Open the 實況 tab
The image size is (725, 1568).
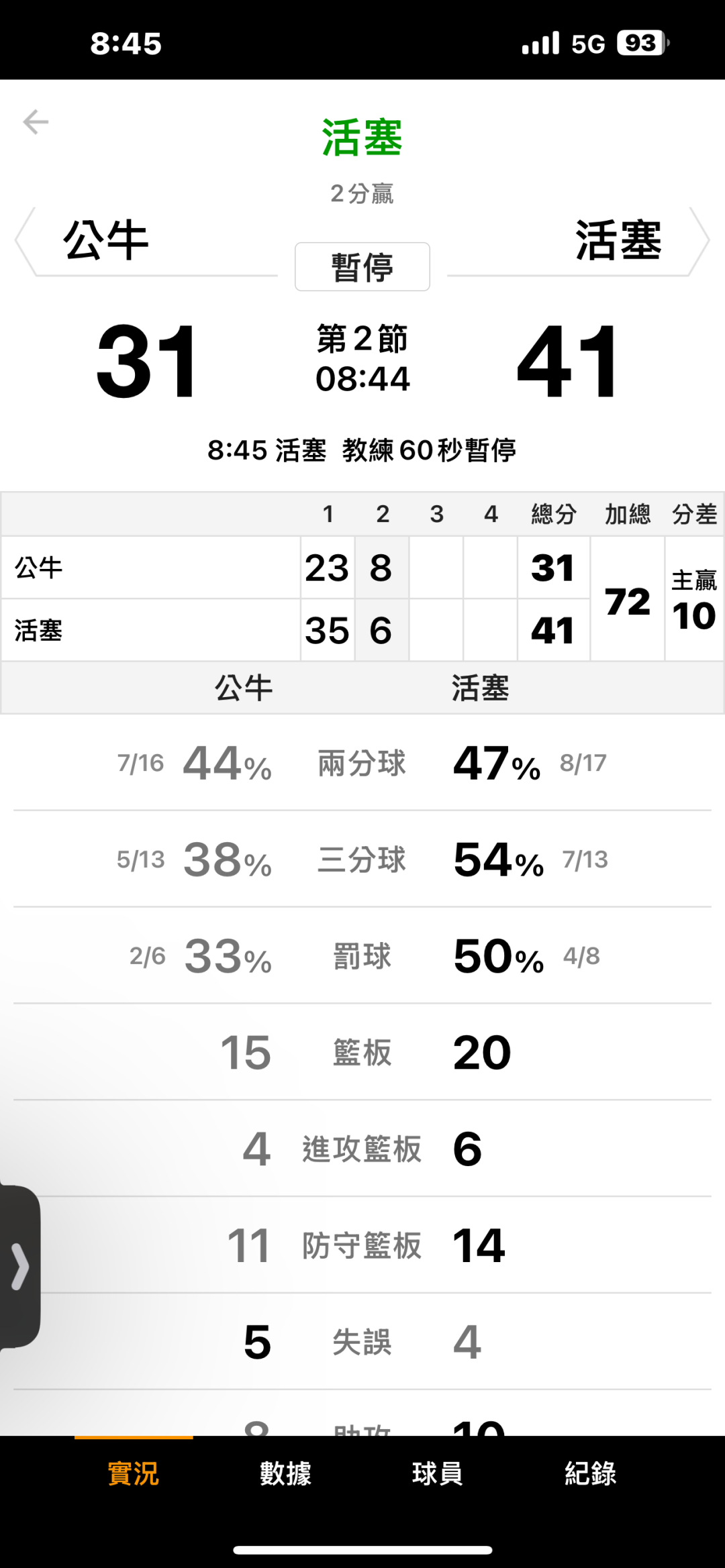tap(134, 1474)
